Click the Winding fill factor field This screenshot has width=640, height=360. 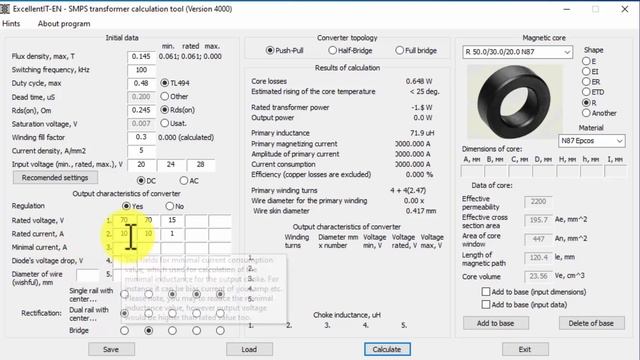coord(141,137)
